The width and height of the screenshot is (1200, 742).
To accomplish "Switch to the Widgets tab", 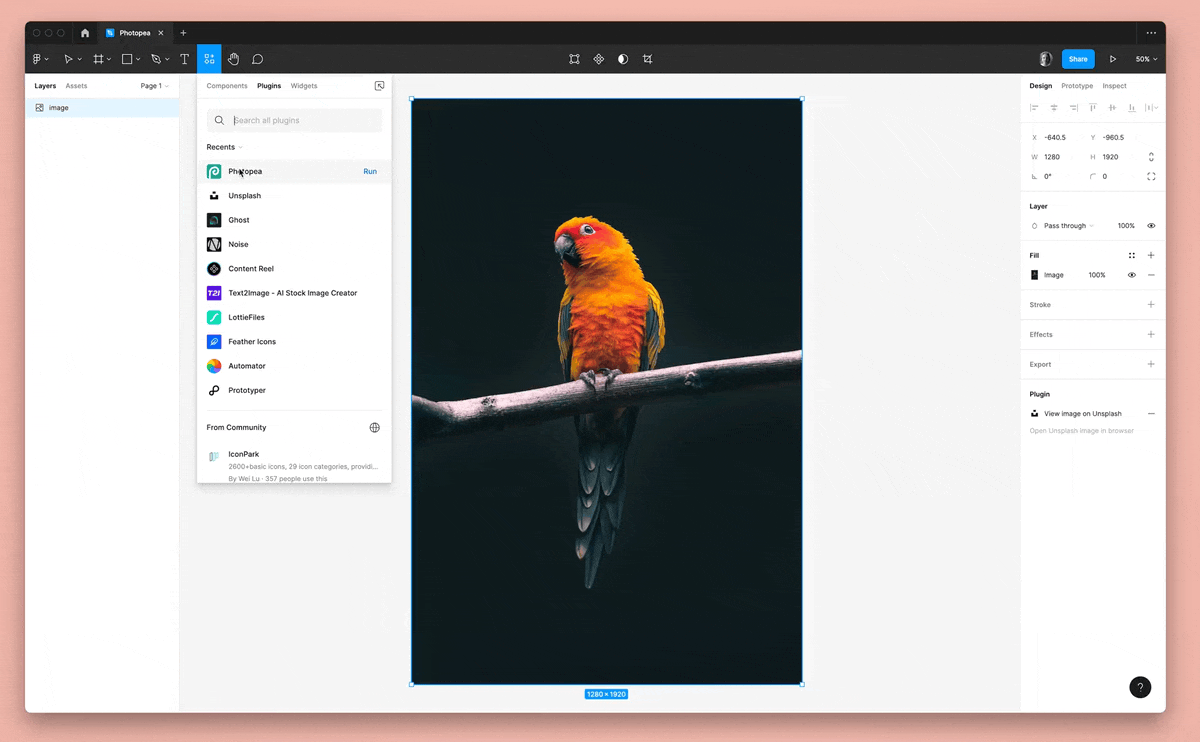I will coord(304,86).
